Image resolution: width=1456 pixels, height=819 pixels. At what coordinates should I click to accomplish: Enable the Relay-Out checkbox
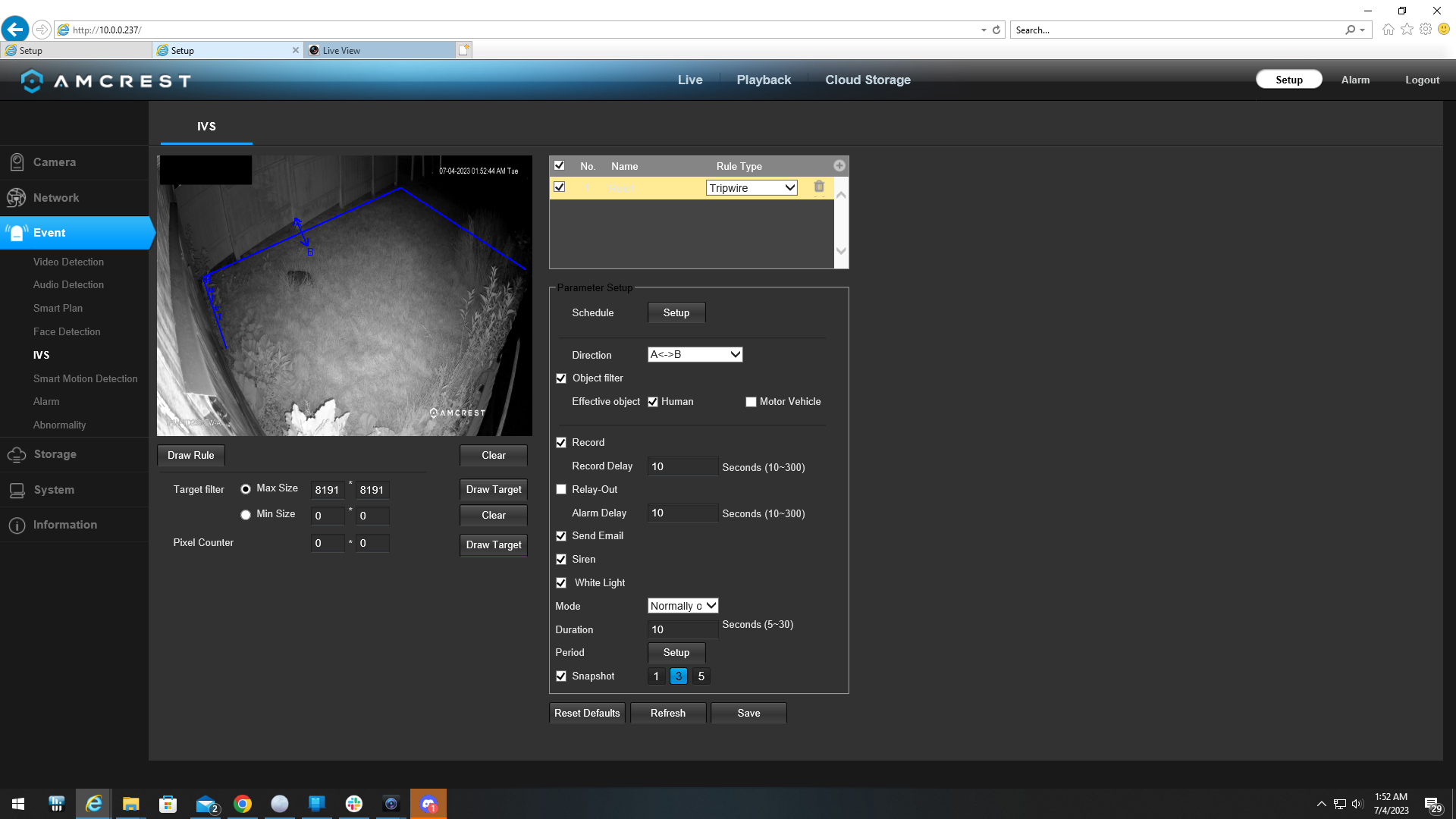561,490
